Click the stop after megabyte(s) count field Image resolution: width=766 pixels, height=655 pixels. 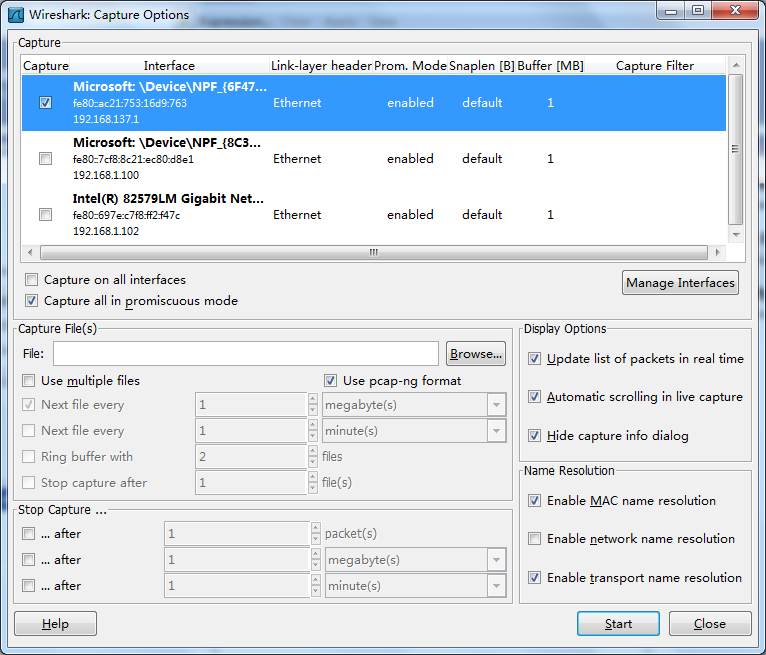pyautogui.click(x=237, y=560)
